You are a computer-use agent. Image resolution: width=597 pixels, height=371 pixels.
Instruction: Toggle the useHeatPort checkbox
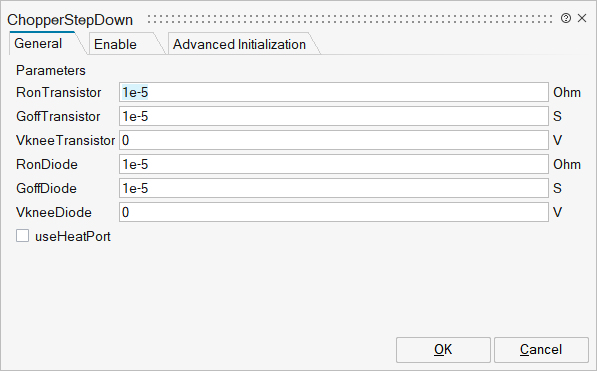(x=22, y=236)
